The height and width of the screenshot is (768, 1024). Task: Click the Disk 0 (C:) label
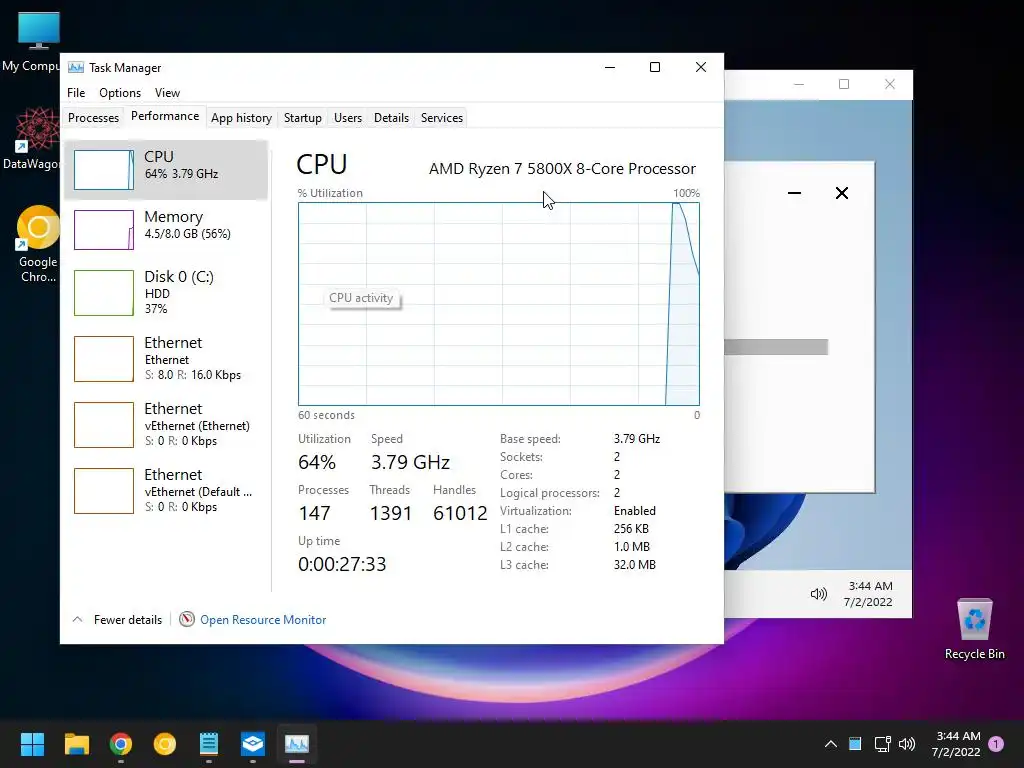(179, 277)
